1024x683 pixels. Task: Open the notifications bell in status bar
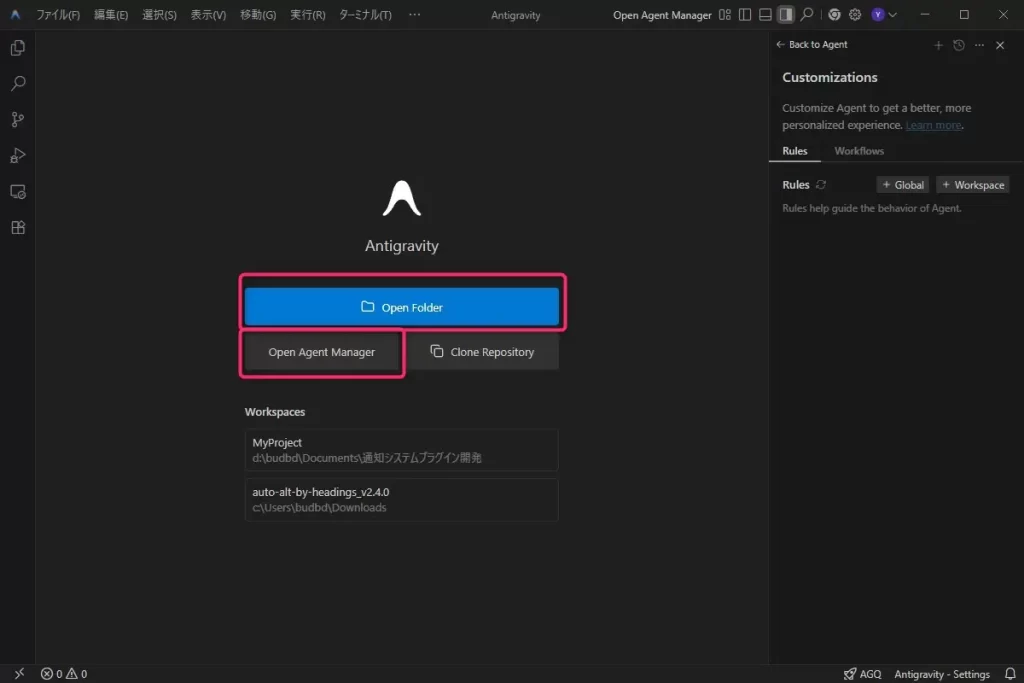(x=1010, y=673)
